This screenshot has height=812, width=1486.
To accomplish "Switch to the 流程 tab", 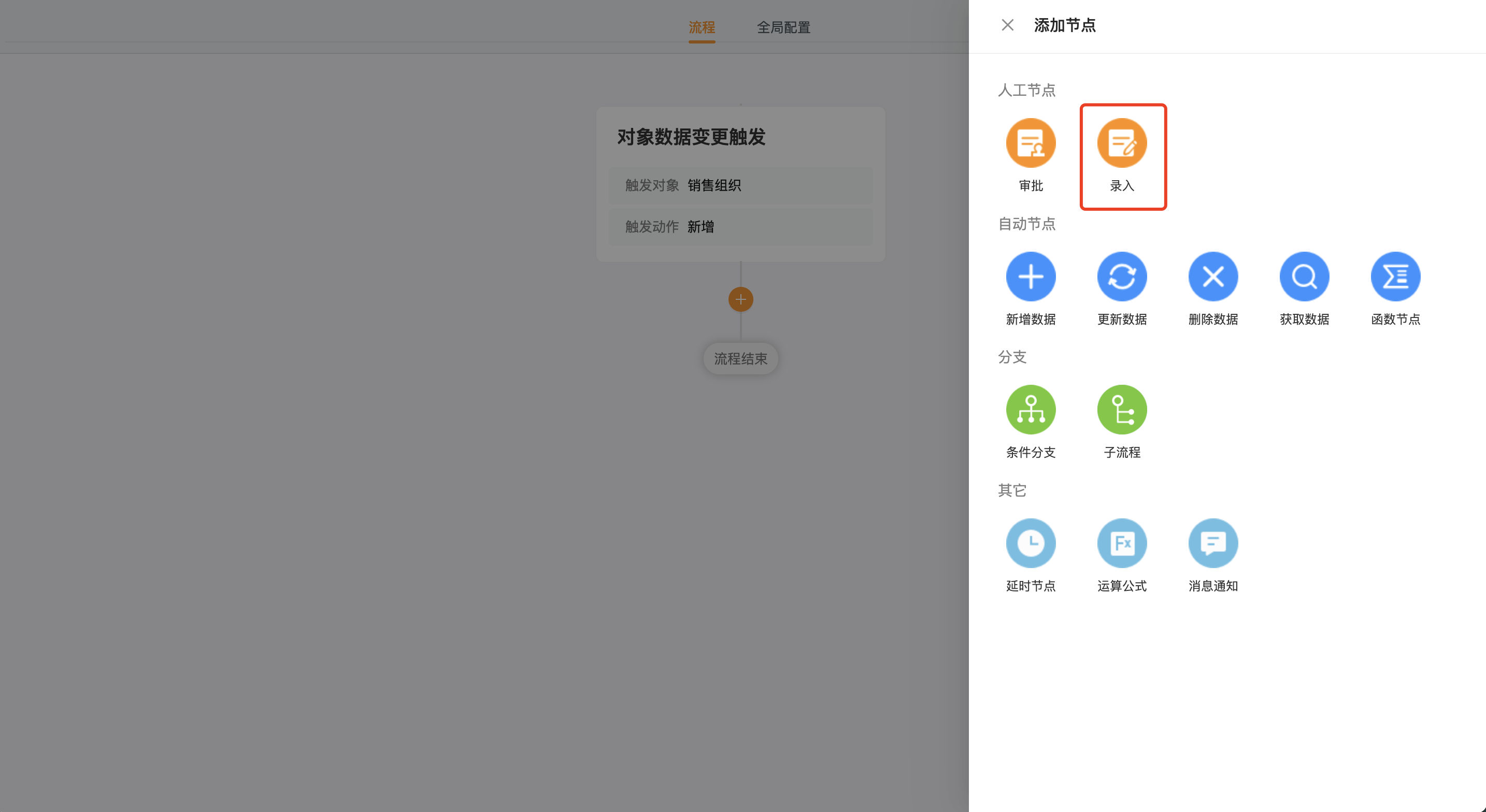I will click(x=702, y=27).
